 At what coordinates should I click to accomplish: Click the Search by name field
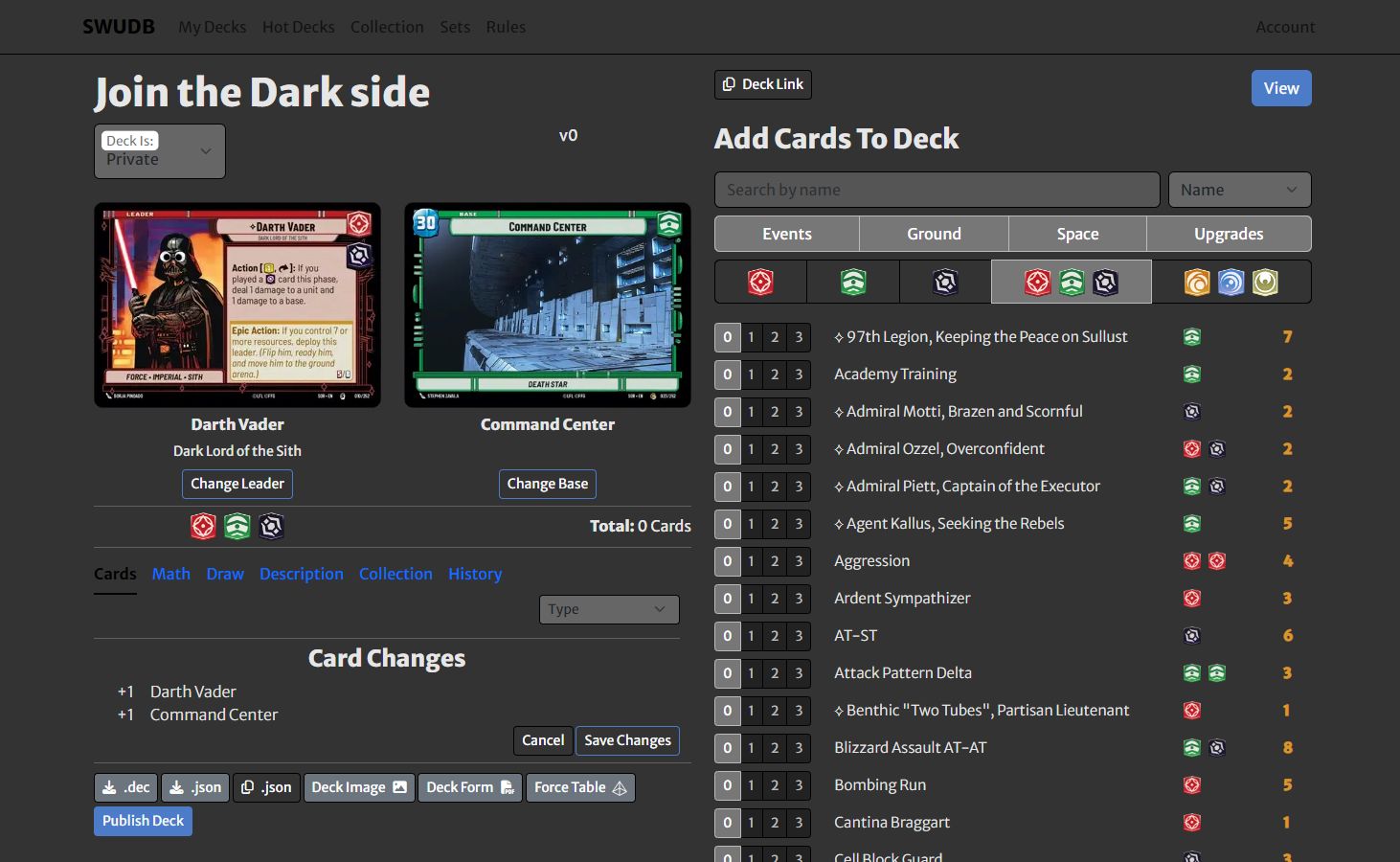pos(937,190)
